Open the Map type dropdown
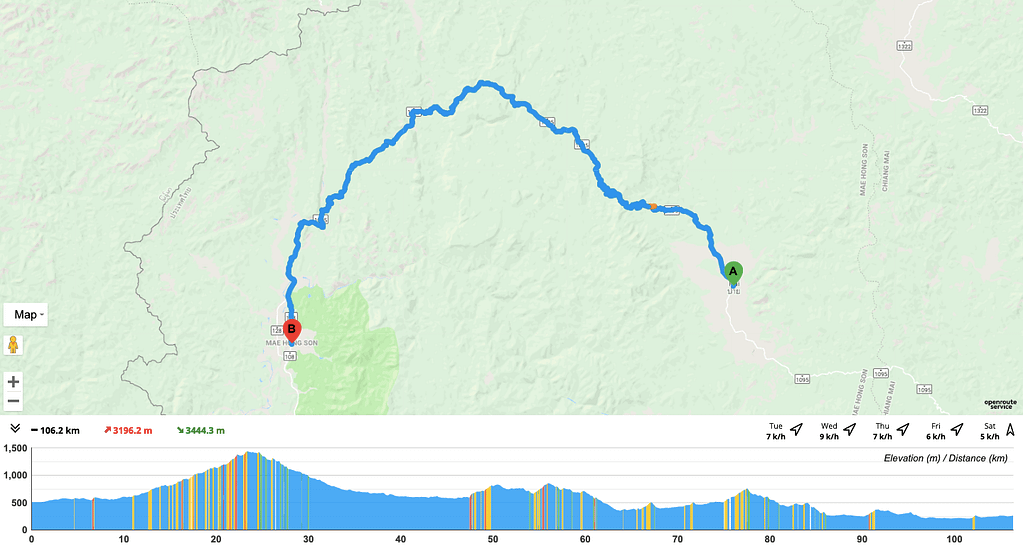Viewport: 1023px width, 551px height. pos(25,315)
